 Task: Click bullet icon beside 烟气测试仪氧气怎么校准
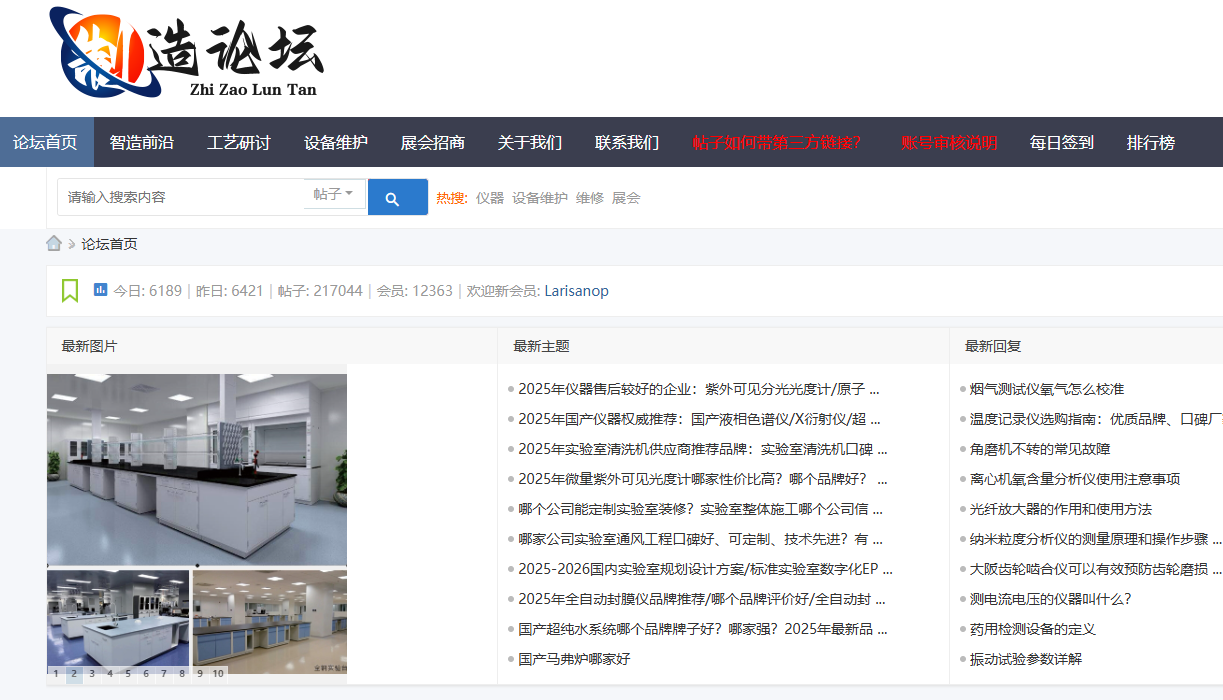point(962,389)
